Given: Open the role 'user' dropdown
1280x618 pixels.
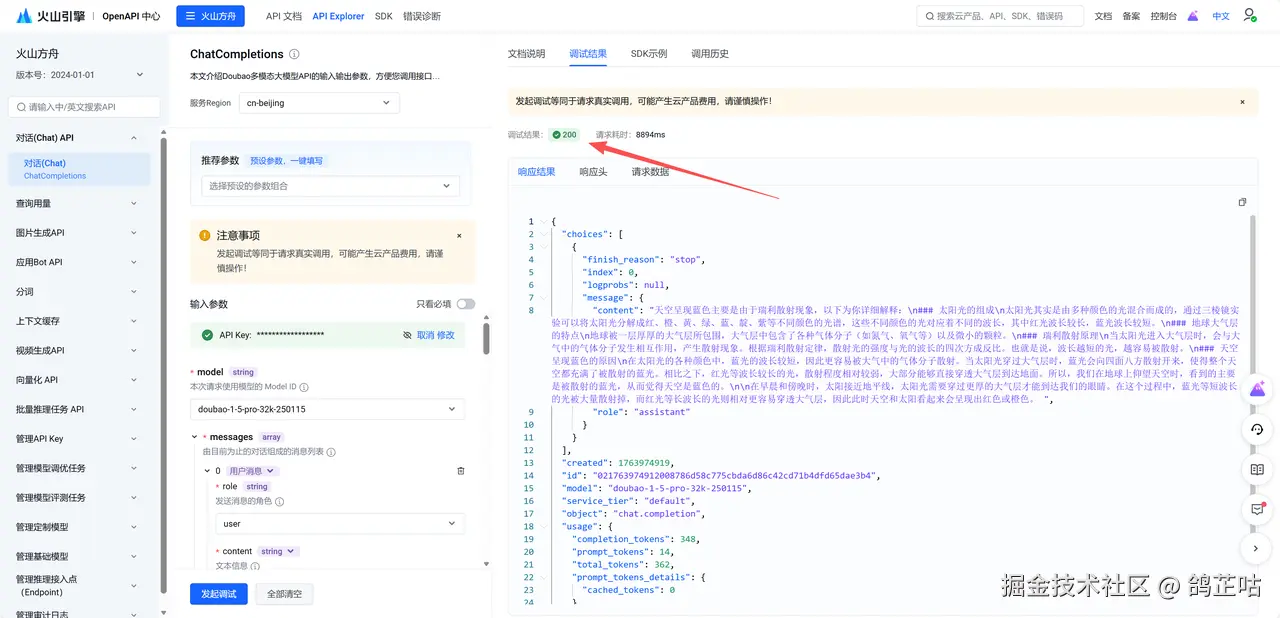Looking at the screenshot, I should (x=340, y=524).
